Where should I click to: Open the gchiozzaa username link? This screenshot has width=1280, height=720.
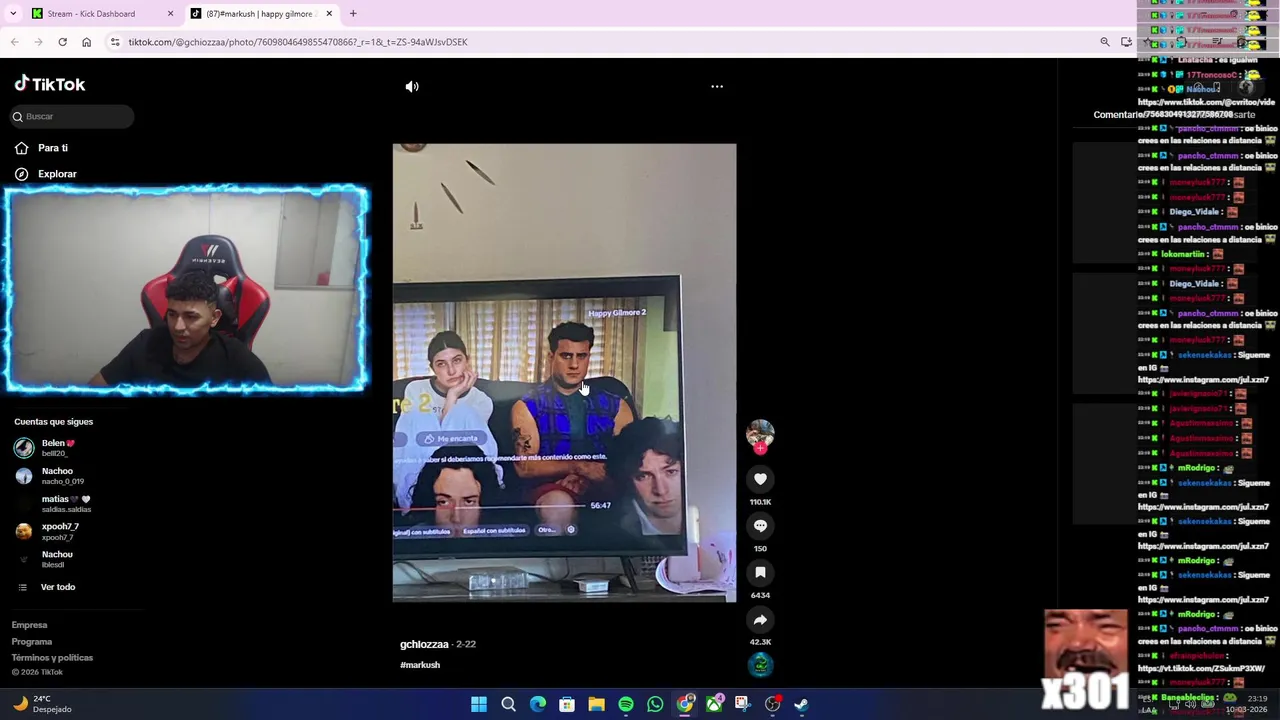[x=424, y=644]
